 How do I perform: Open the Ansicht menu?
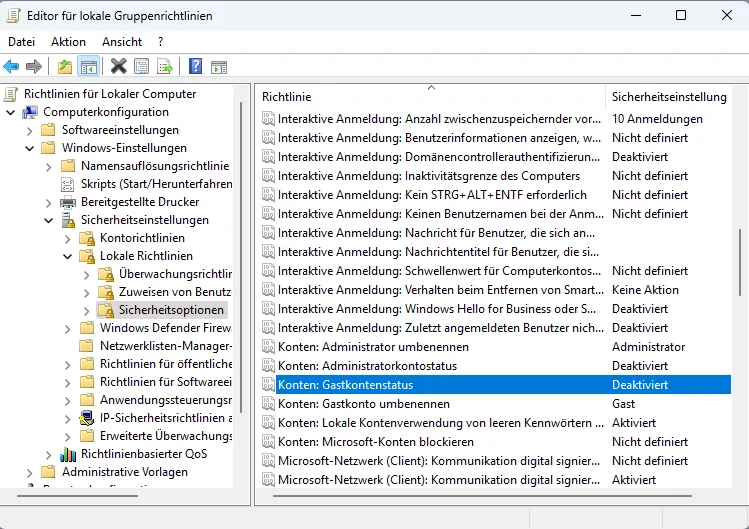[x=122, y=42]
